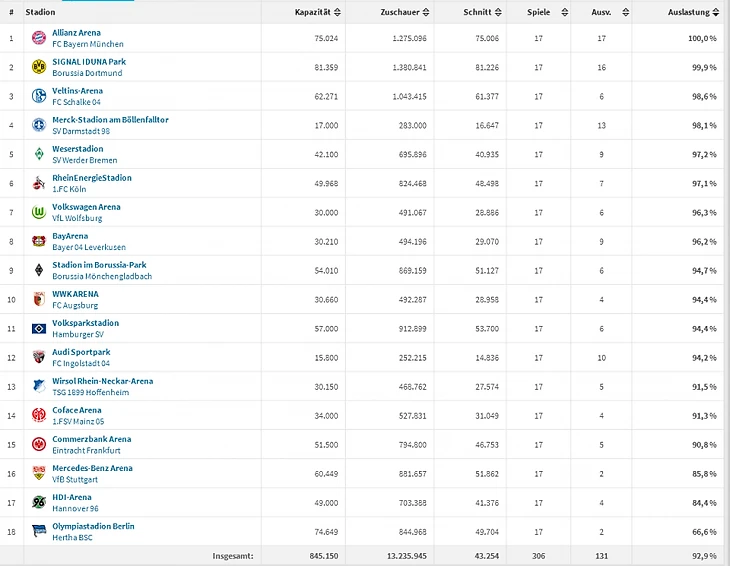The width and height of the screenshot is (730, 566).
Task: Open the Mercedes-Benz Arena link
Action: [92, 468]
